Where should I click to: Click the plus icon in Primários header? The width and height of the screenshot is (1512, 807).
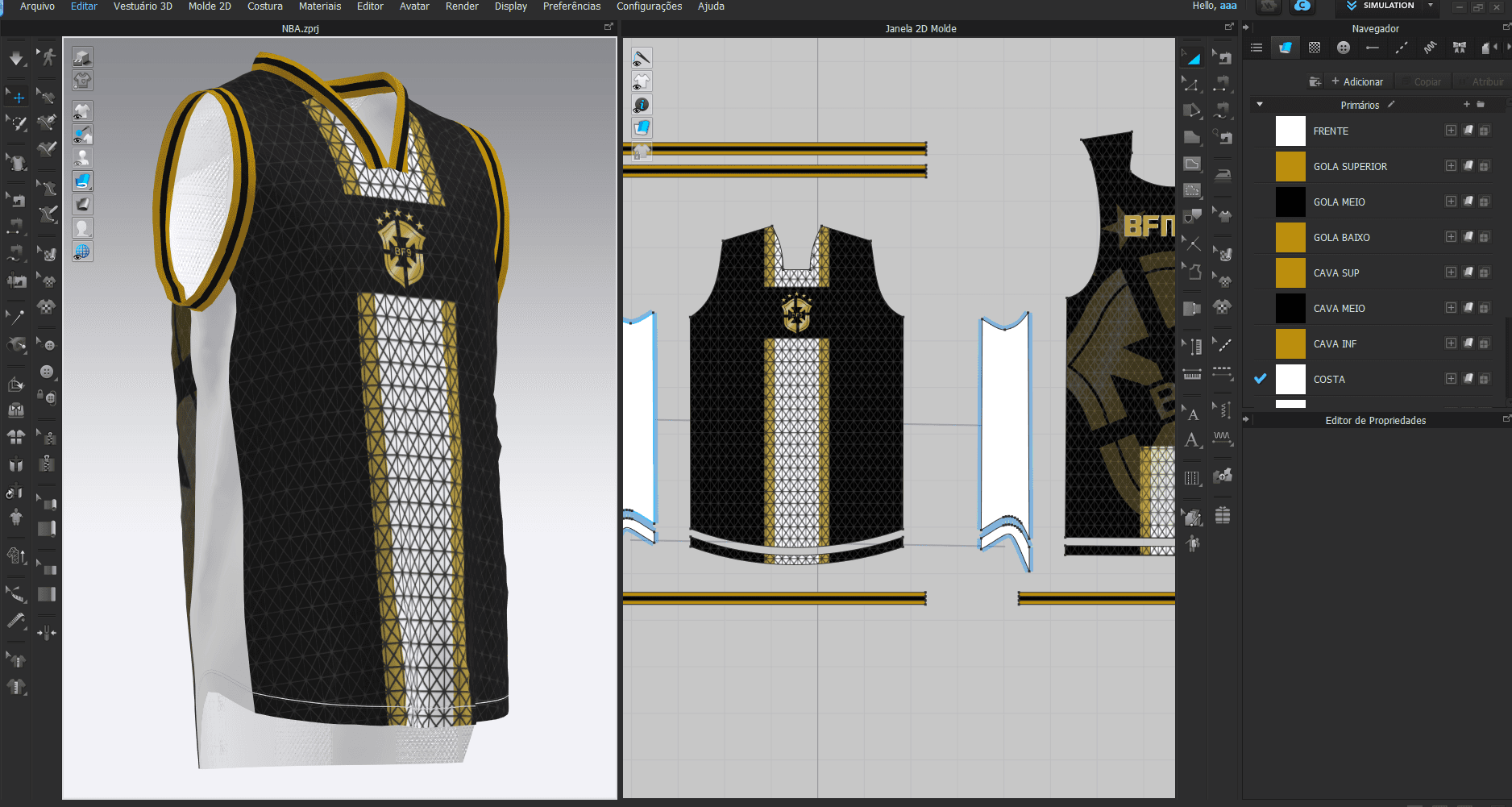pyautogui.click(x=1467, y=105)
